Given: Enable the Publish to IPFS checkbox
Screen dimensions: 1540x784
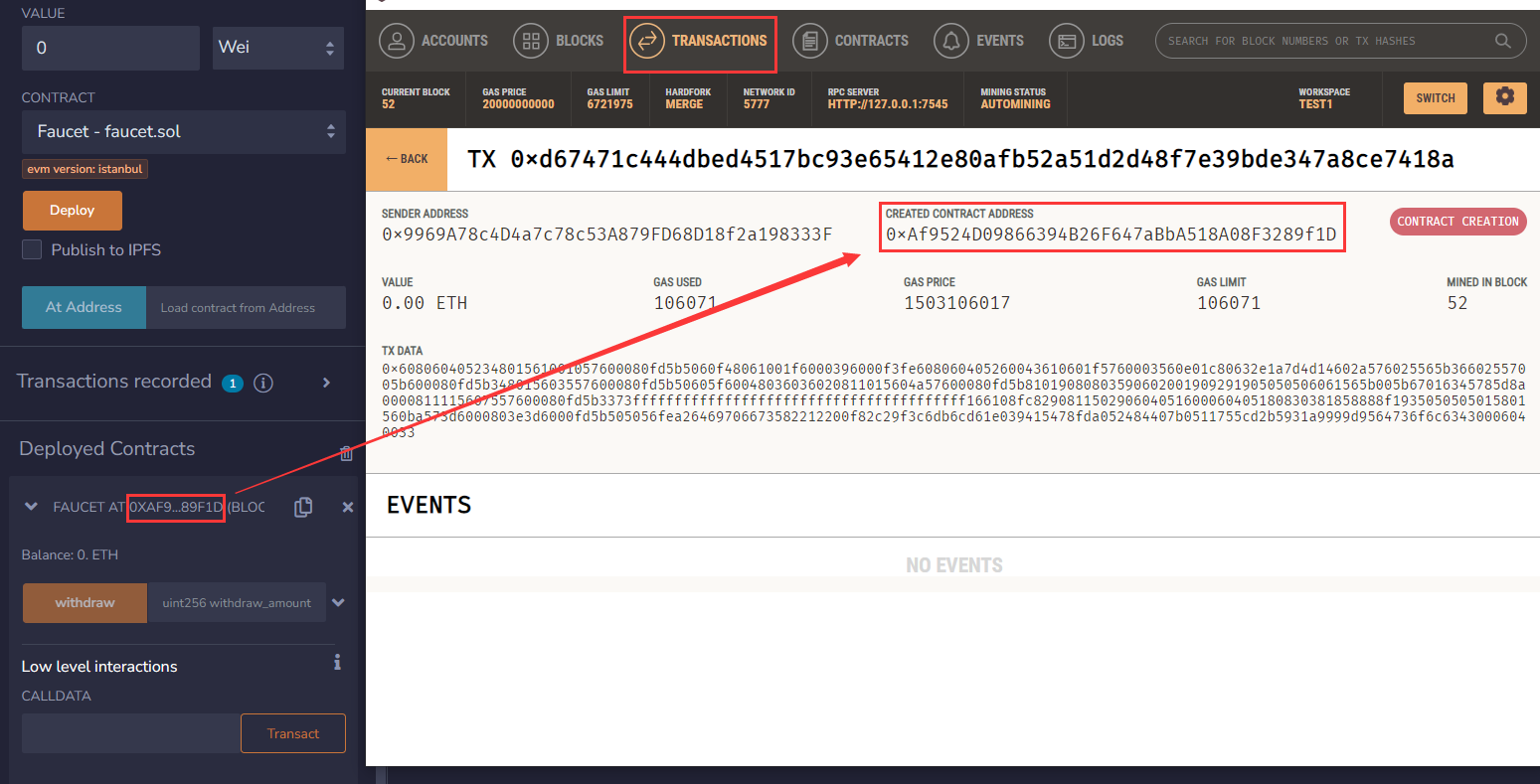Looking at the screenshot, I should pos(33,249).
